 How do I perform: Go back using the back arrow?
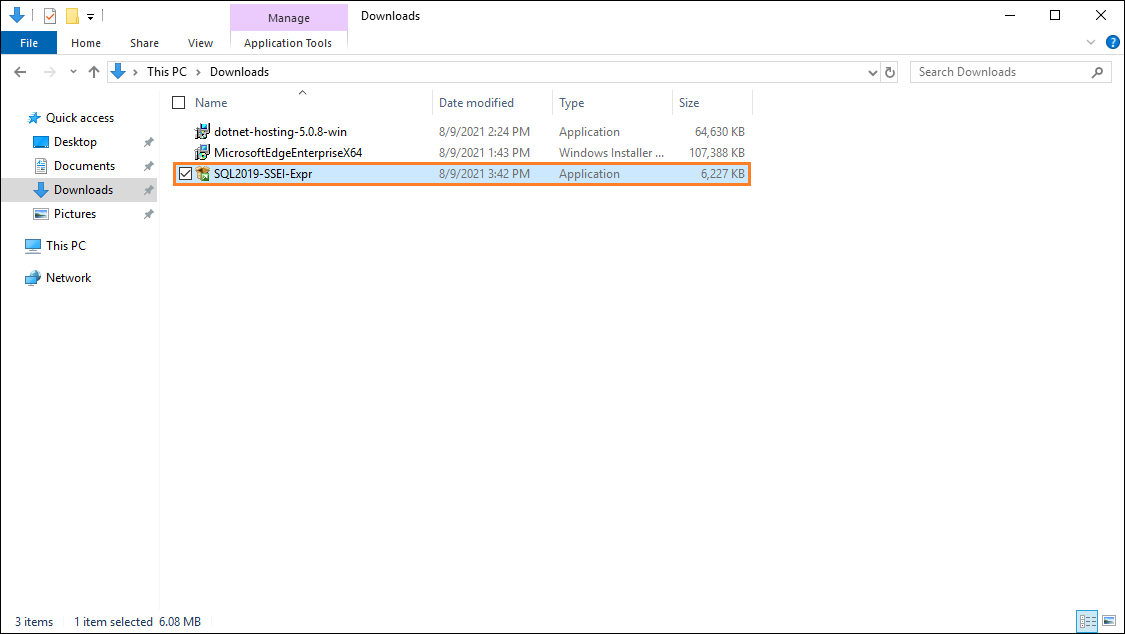(x=19, y=71)
